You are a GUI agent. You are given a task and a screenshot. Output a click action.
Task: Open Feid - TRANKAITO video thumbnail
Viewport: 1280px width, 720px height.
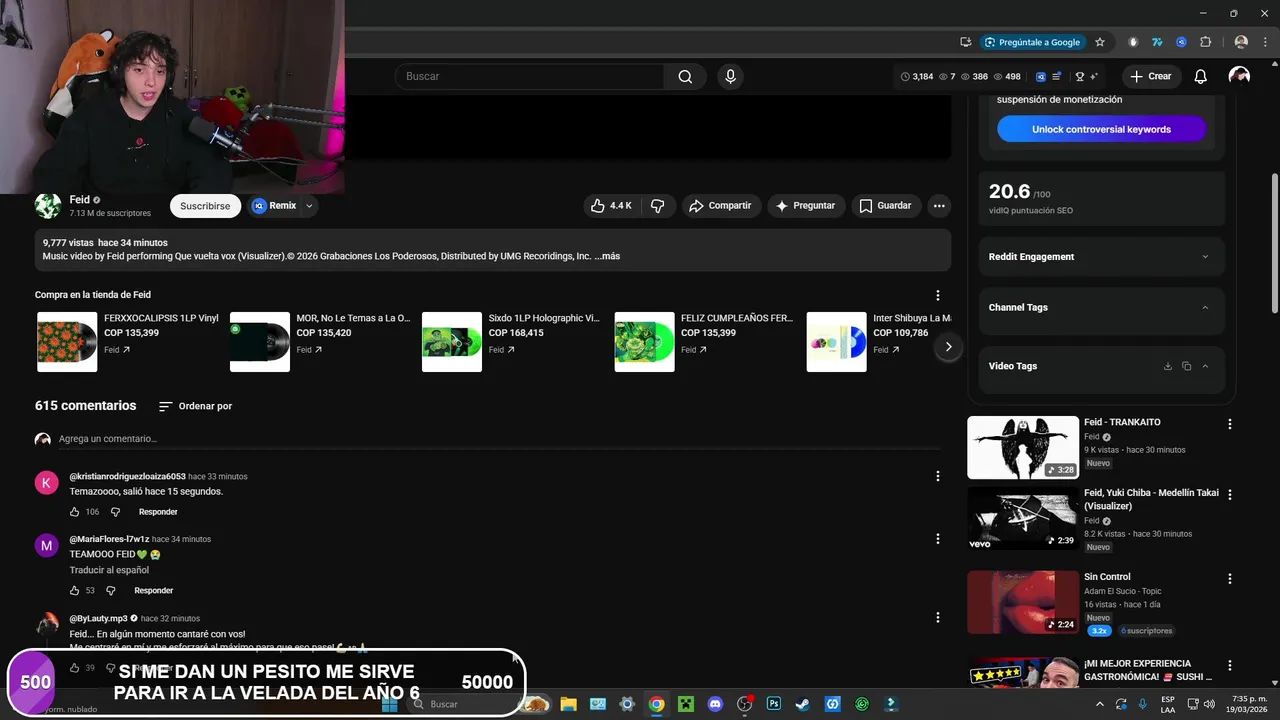click(1022, 447)
